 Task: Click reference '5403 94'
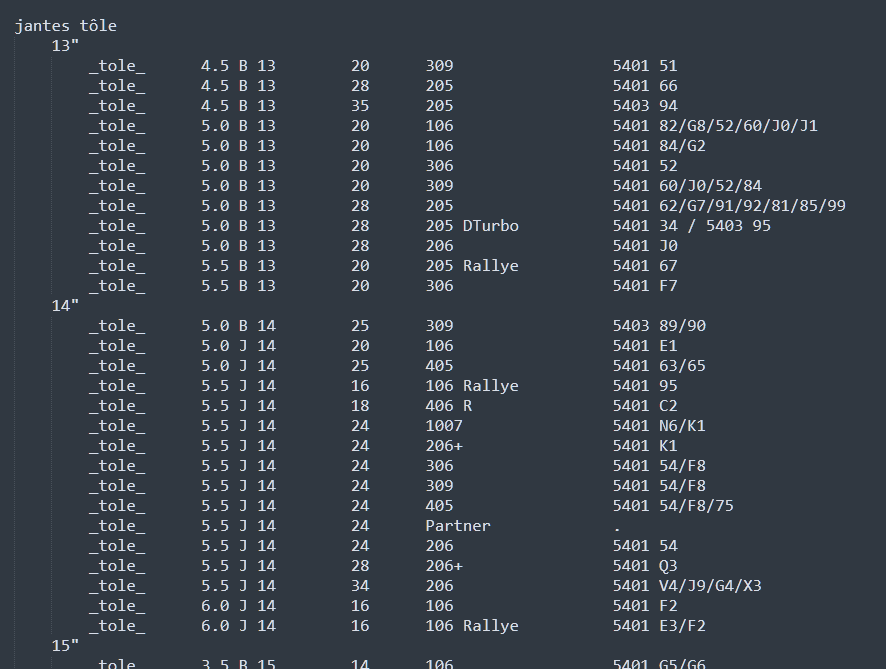tap(645, 106)
